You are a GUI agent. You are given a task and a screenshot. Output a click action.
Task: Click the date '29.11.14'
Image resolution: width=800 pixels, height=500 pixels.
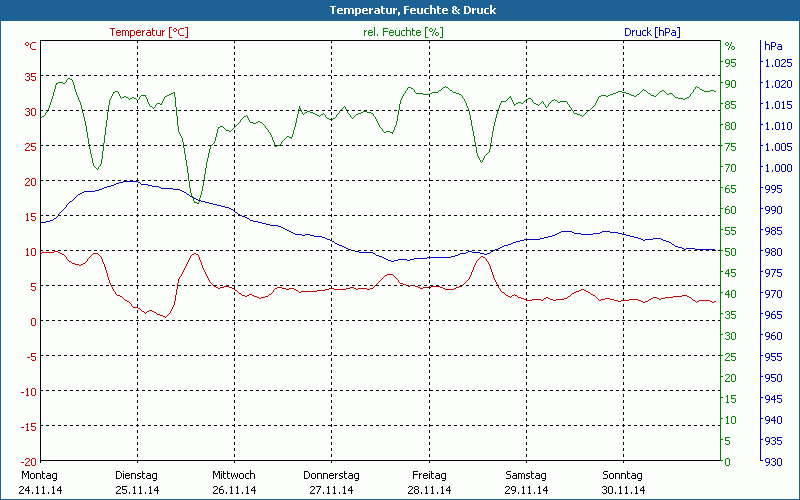(x=526, y=490)
